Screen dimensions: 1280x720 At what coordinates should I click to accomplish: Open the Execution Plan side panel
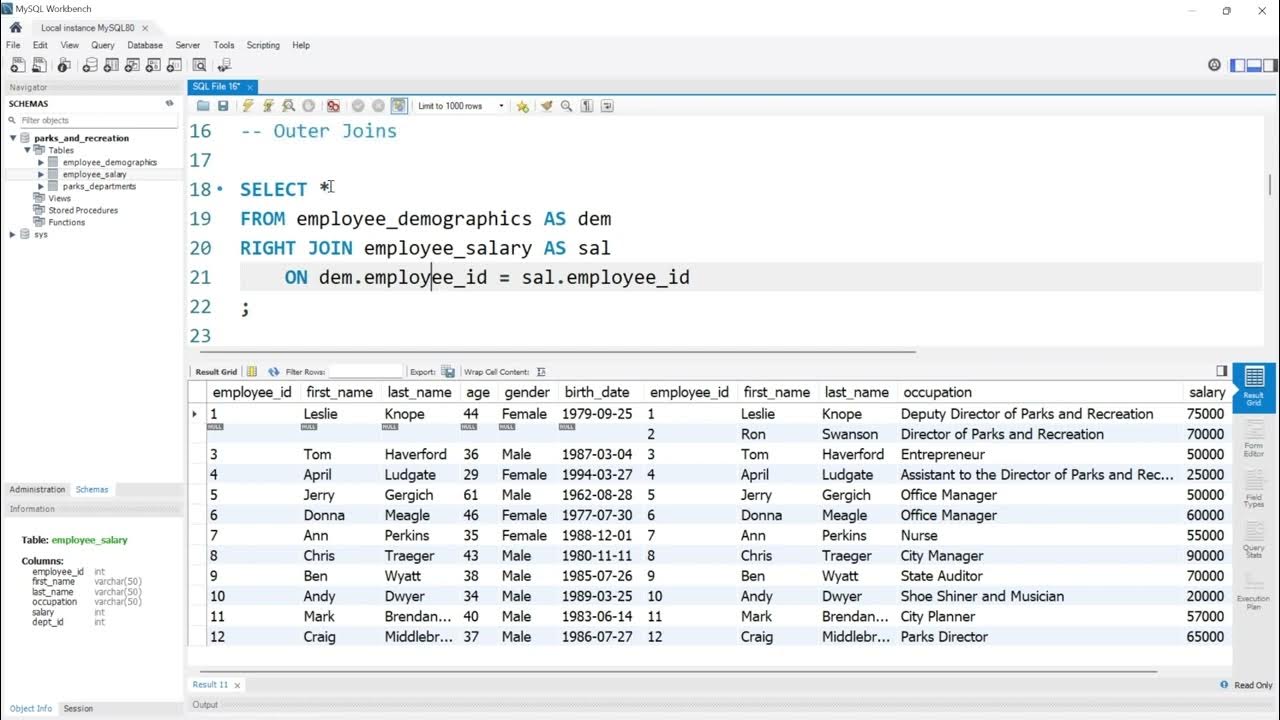point(1254,592)
